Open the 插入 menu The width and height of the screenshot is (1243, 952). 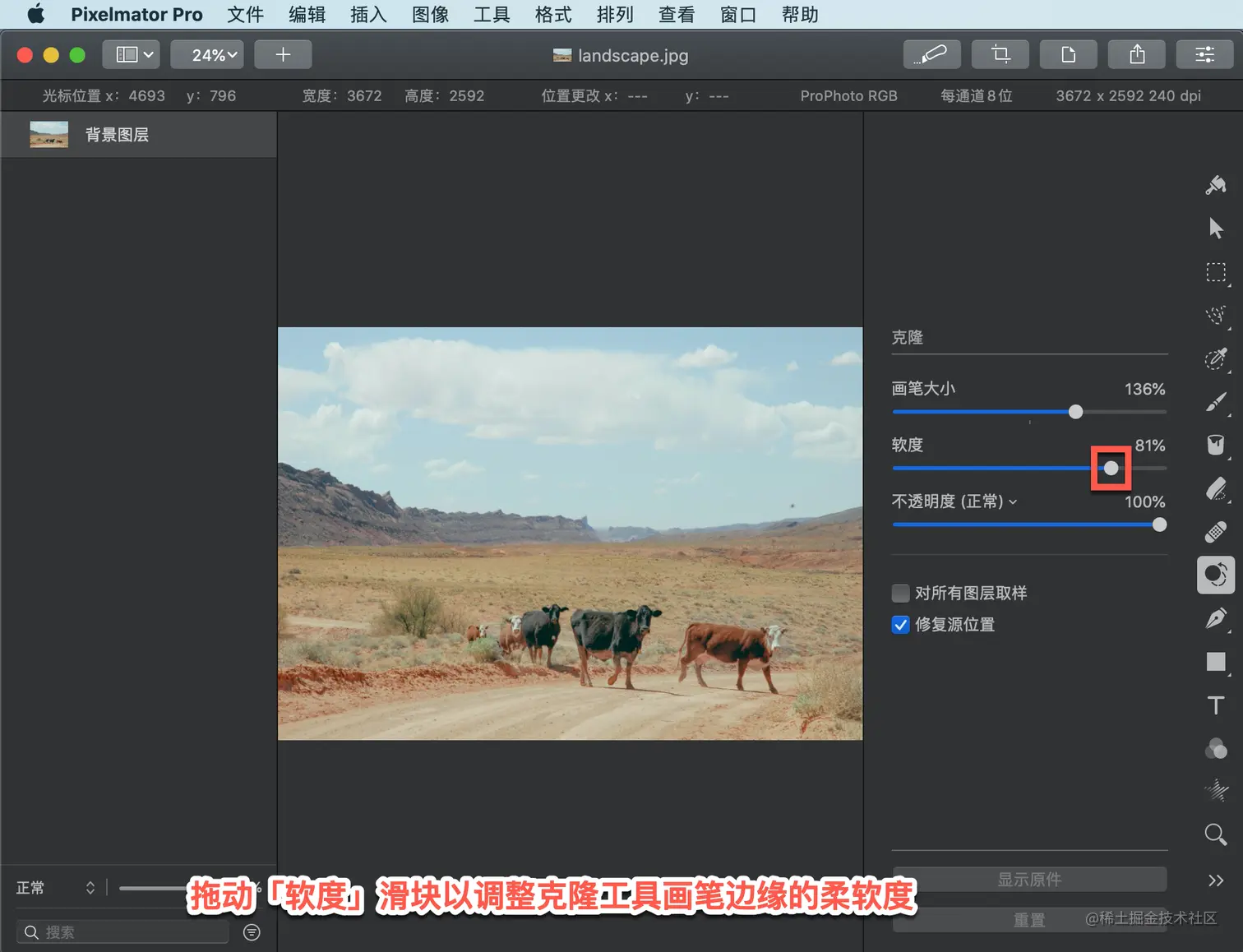point(368,15)
